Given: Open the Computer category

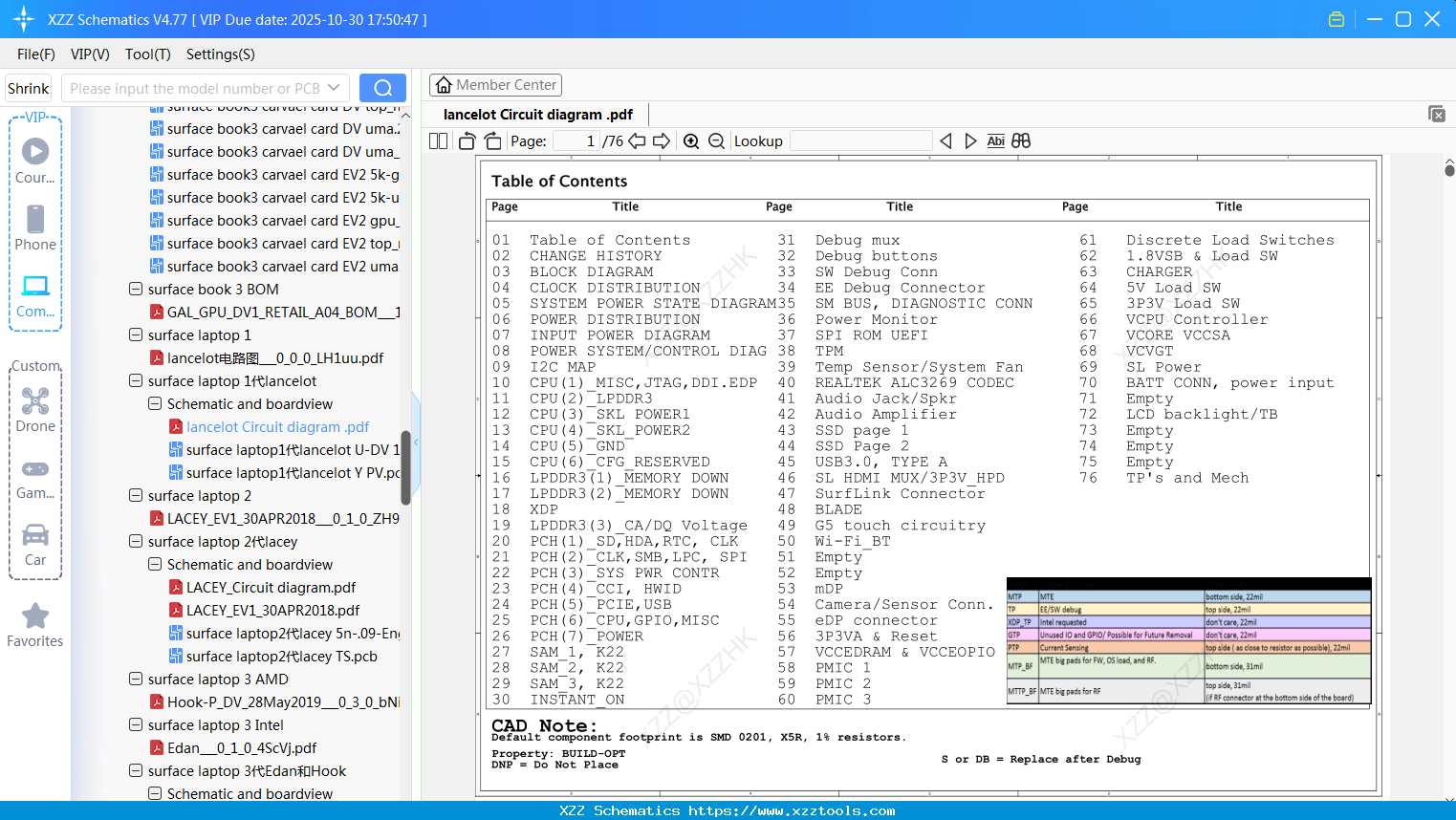Looking at the screenshot, I should point(35,295).
